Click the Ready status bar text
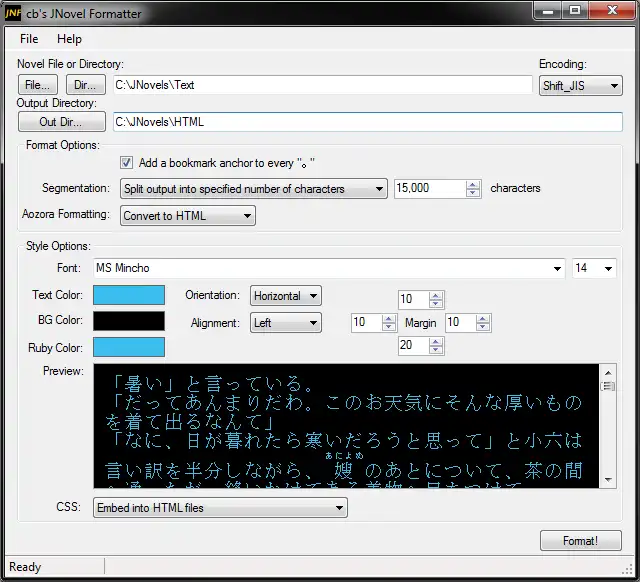Screen dimensions: 640x582 (25, 567)
